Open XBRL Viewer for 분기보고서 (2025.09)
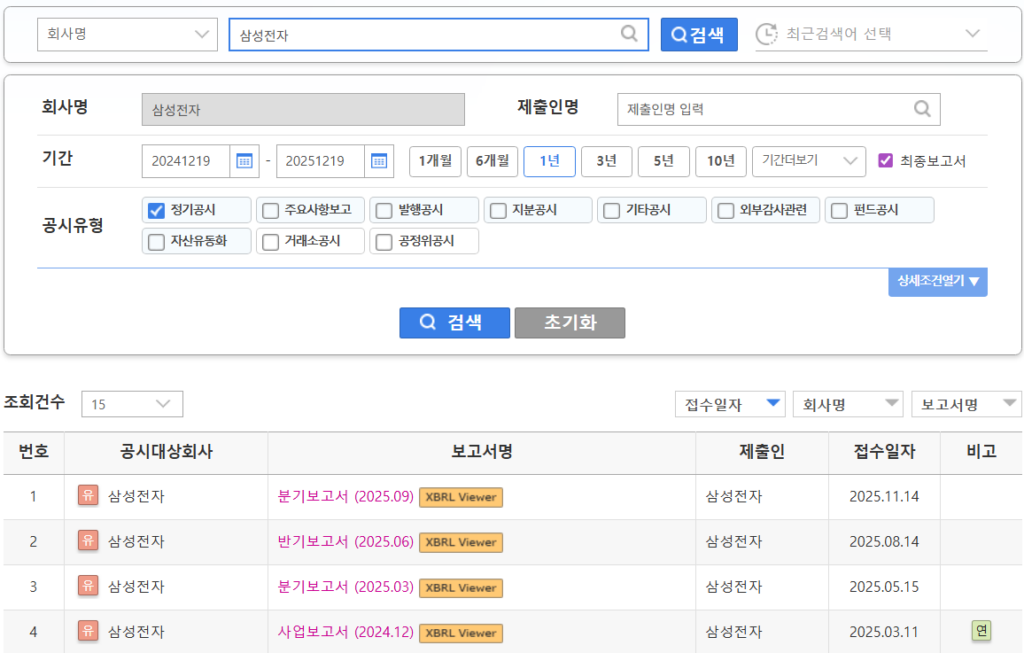The image size is (1024, 653). tap(460, 497)
